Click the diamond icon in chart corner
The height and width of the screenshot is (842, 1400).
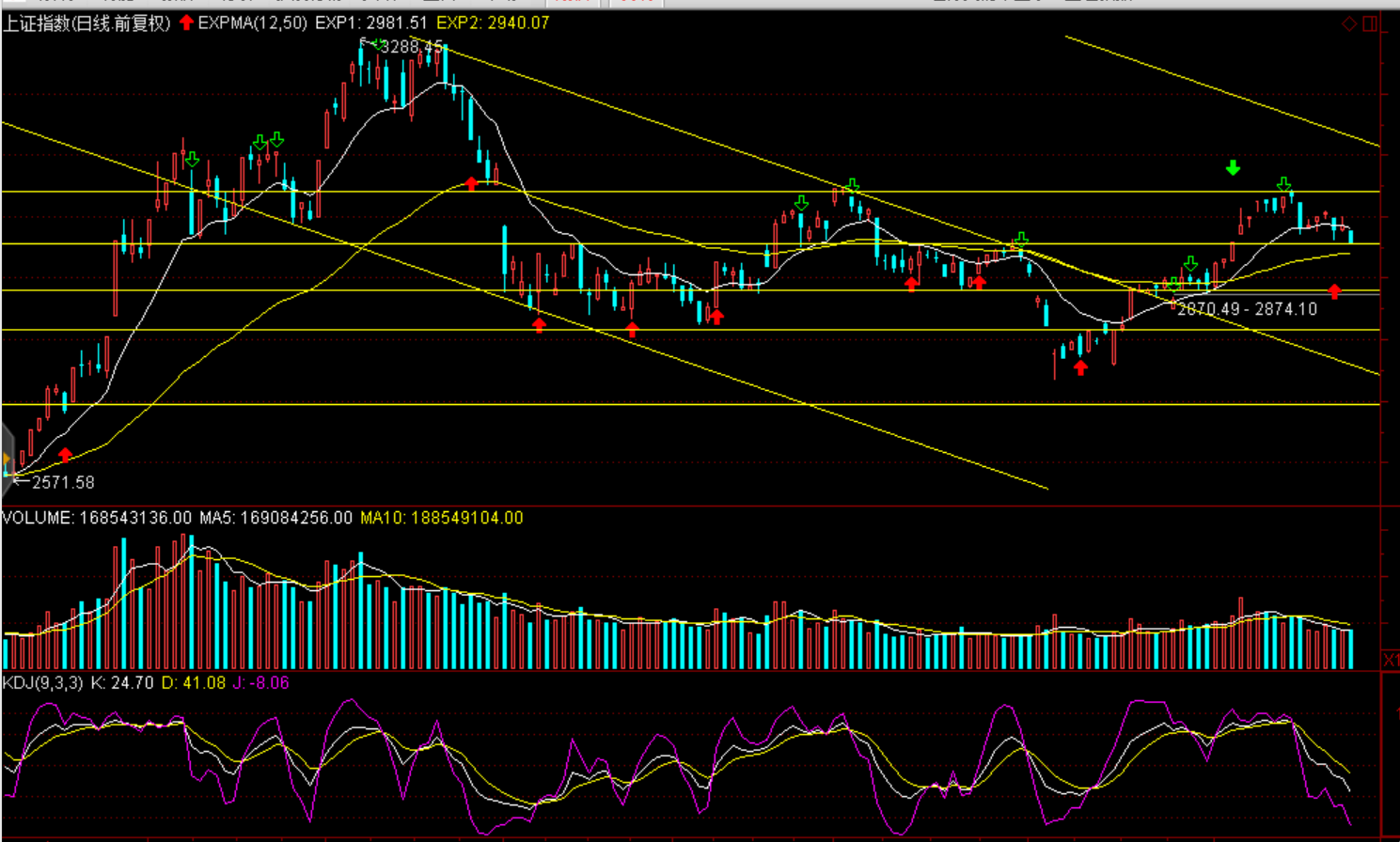[x=1349, y=23]
